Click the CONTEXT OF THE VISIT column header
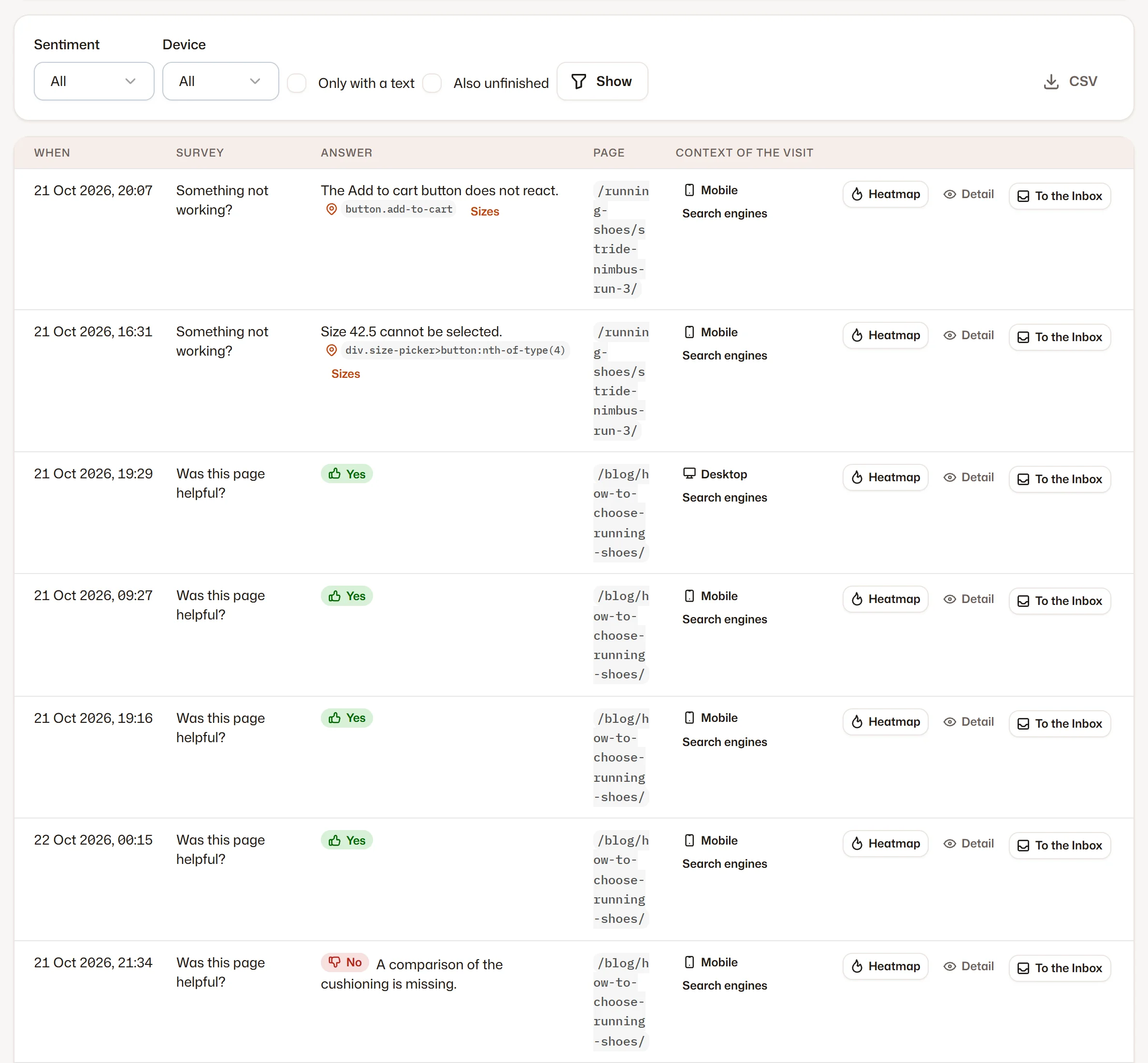Image resolution: width=1148 pixels, height=1063 pixels. (744, 153)
